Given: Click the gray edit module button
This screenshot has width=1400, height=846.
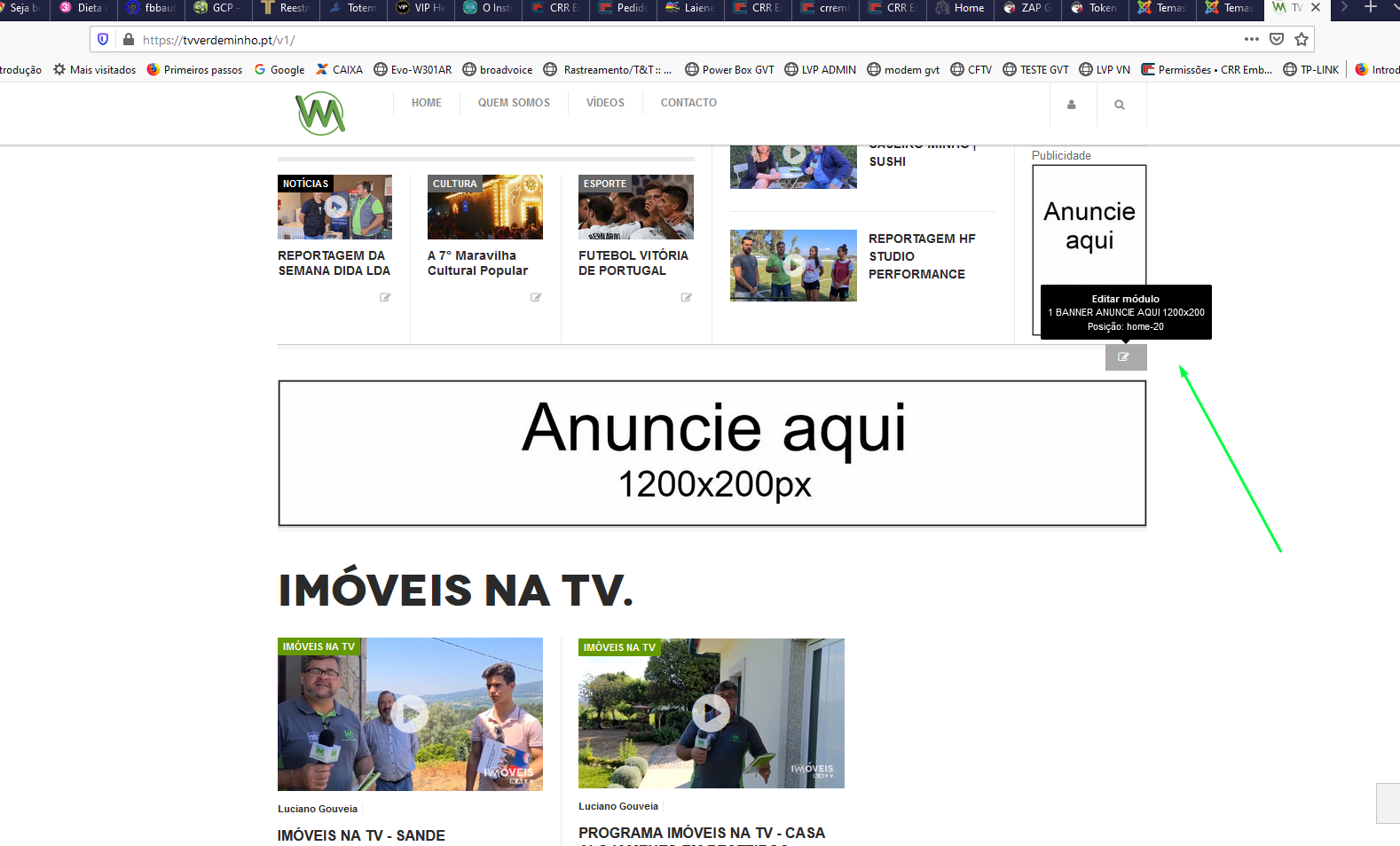Looking at the screenshot, I should click(1125, 357).
